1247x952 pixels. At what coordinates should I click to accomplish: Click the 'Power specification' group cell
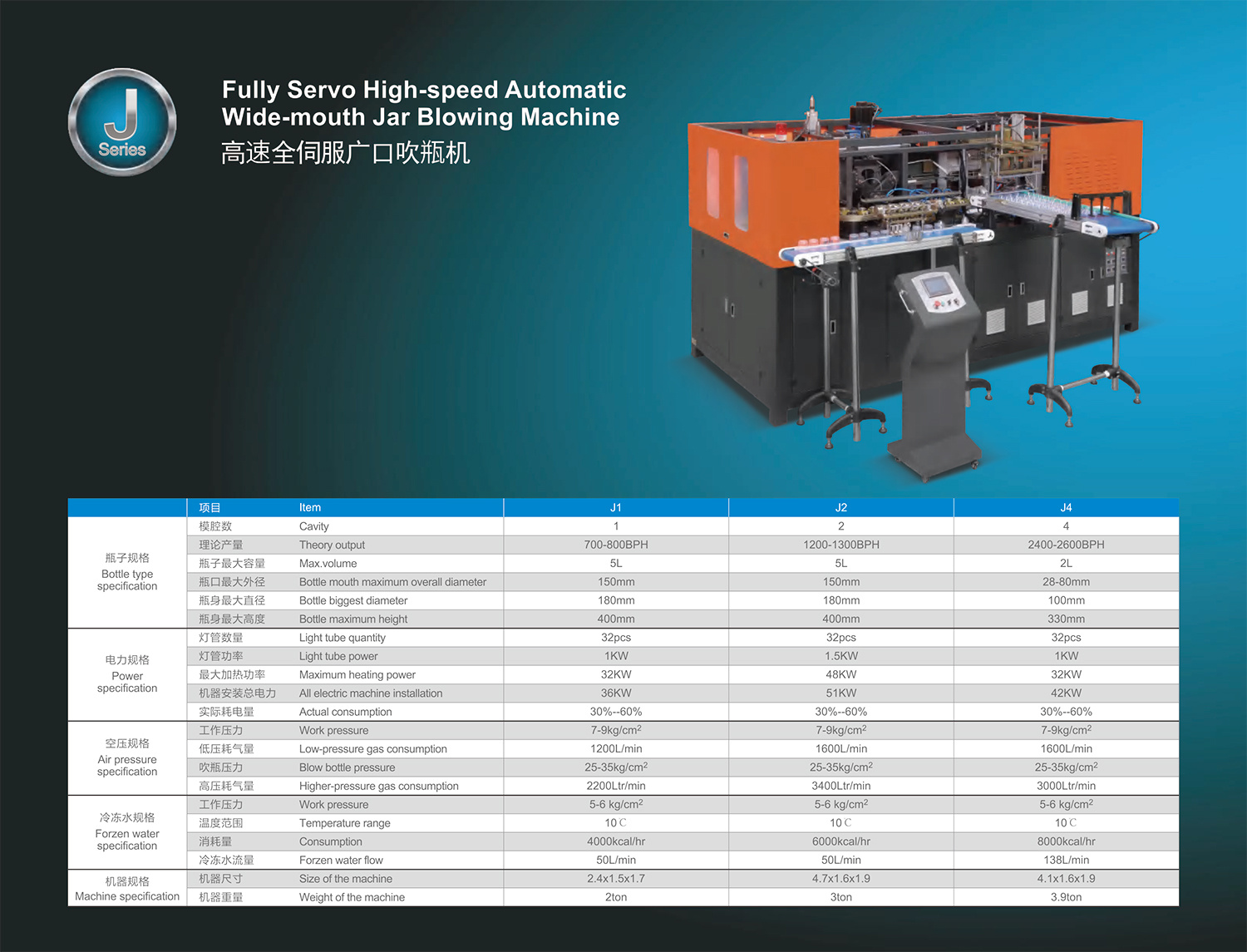(127, 674)
